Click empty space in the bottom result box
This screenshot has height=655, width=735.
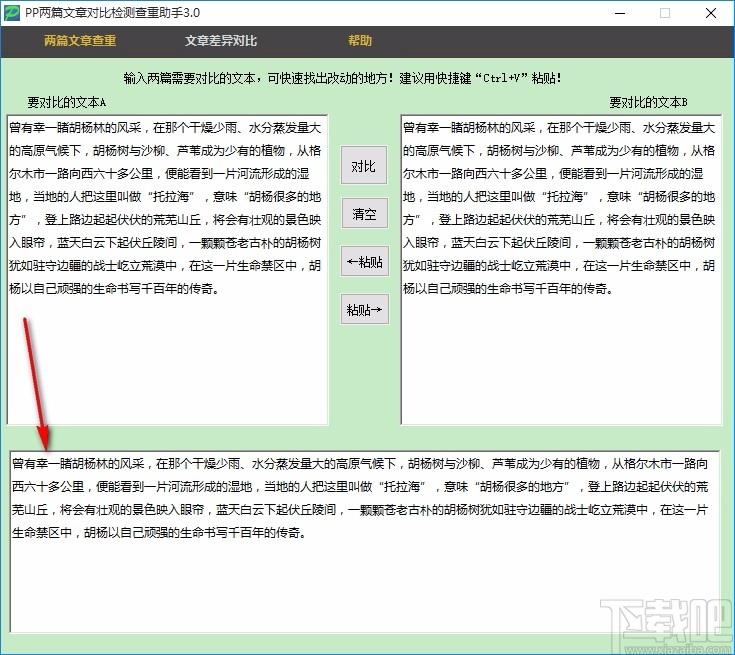coord(365,590)
